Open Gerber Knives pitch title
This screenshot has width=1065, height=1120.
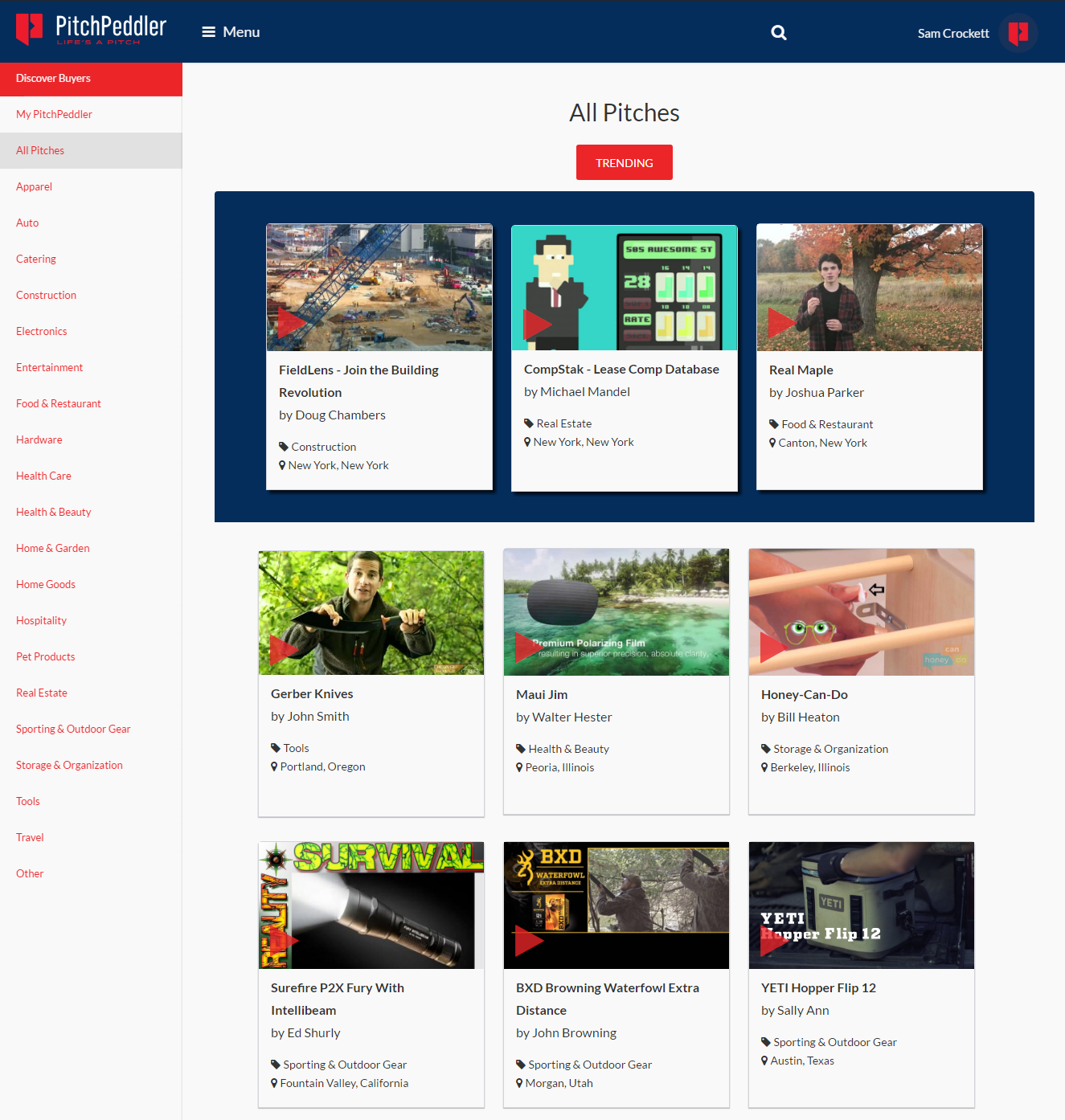pyautogui.click(x=312, y=694)
